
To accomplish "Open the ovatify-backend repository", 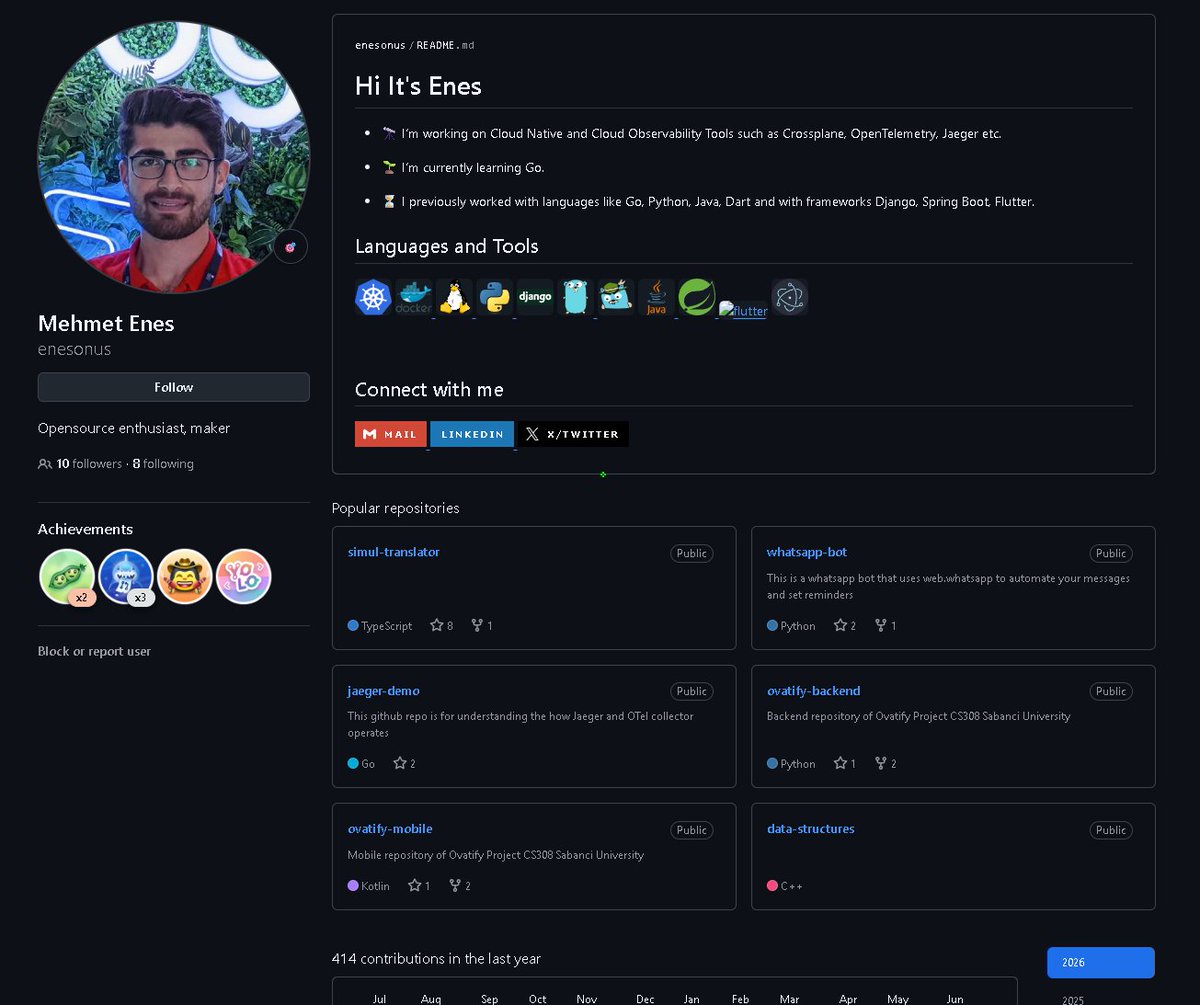I will [814, 691].
